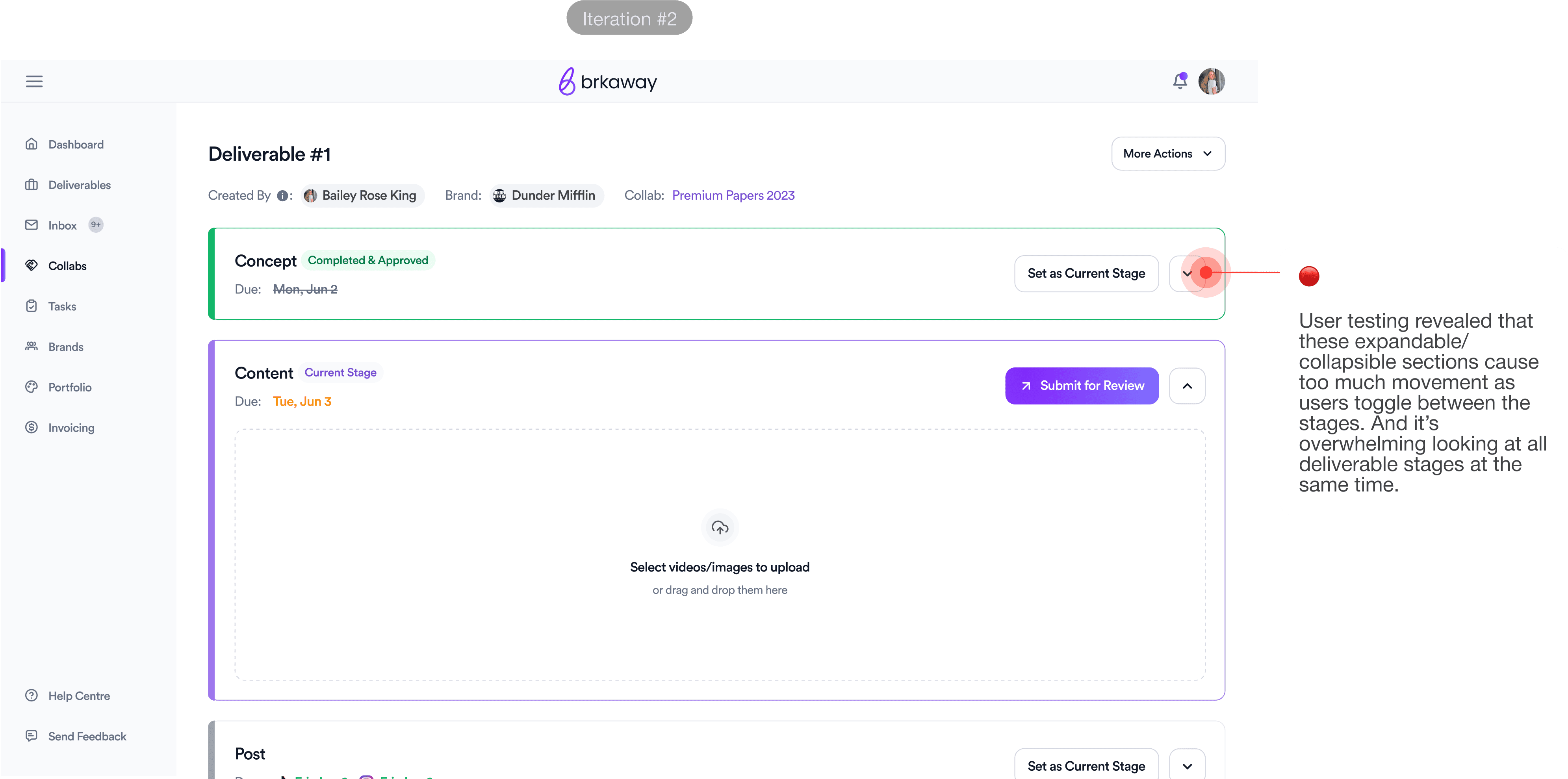The height and width of the screenshot is (779, 1568).
Task: Open the More Actions dropdown
Action: pyautogui.click(x=1168, y=153)
